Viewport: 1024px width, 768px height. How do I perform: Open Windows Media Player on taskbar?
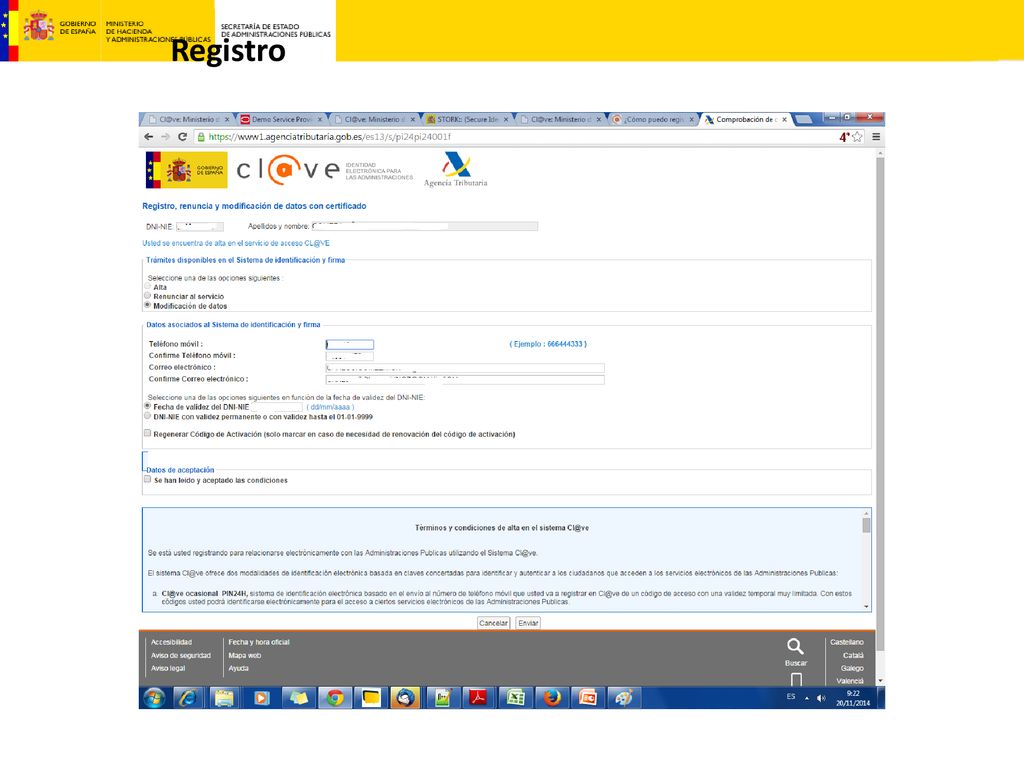[261, 698]
